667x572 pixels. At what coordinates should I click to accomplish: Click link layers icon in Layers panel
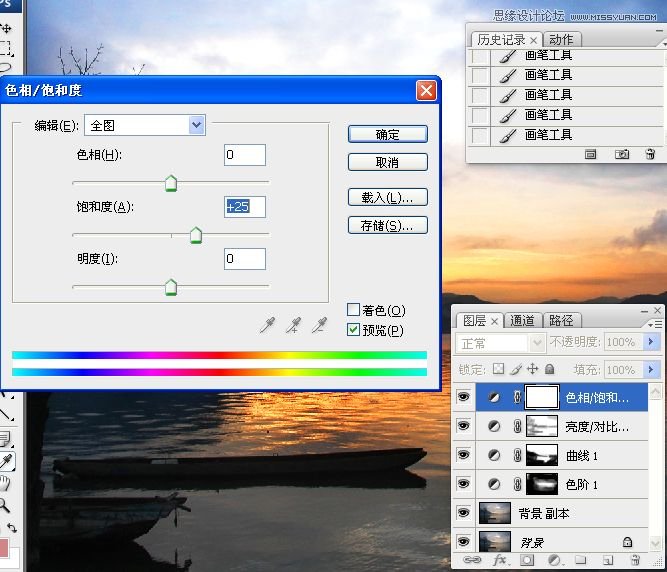[x=472, y=560]
